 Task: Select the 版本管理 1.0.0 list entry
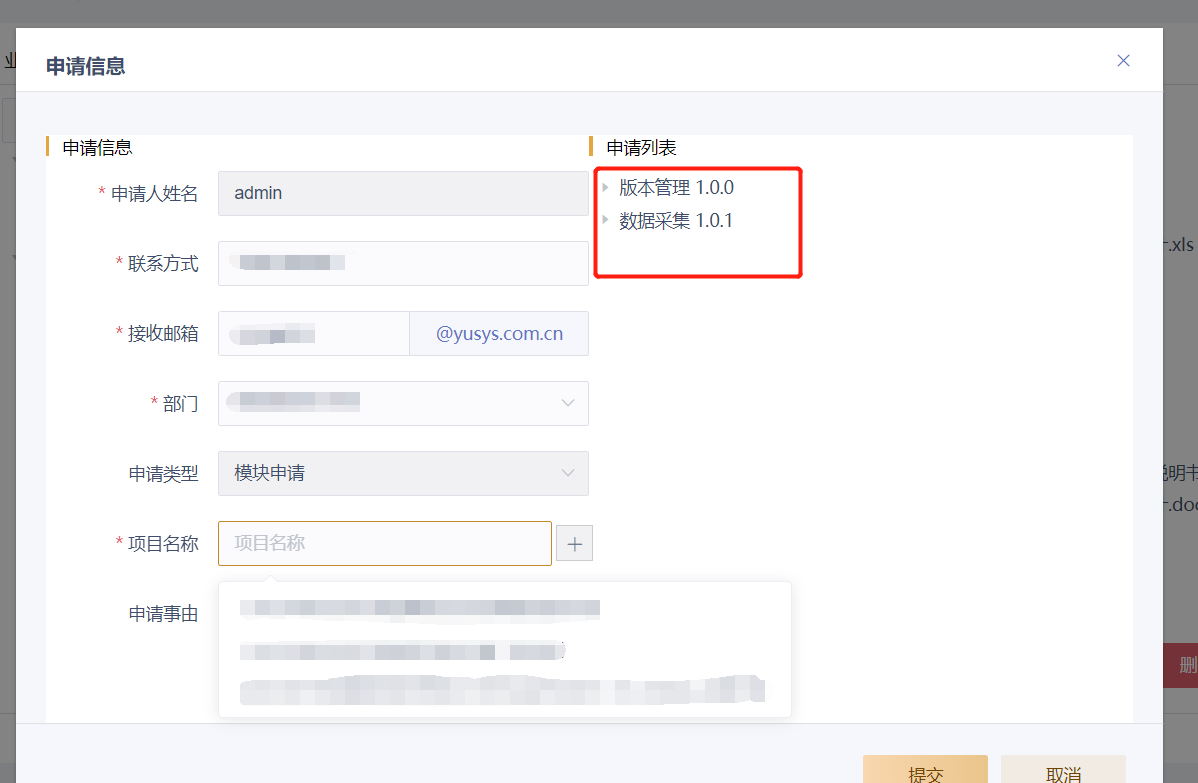point(676,188)
